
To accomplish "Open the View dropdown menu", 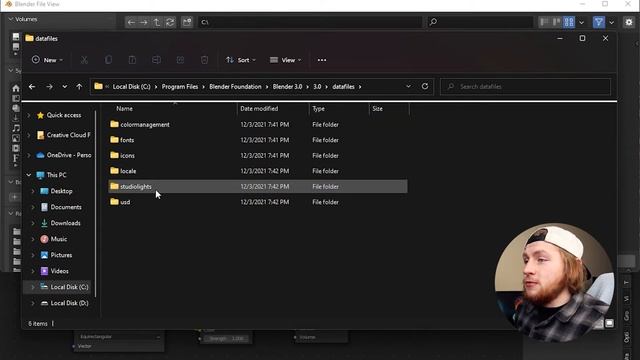I will [x=285, y=60].
